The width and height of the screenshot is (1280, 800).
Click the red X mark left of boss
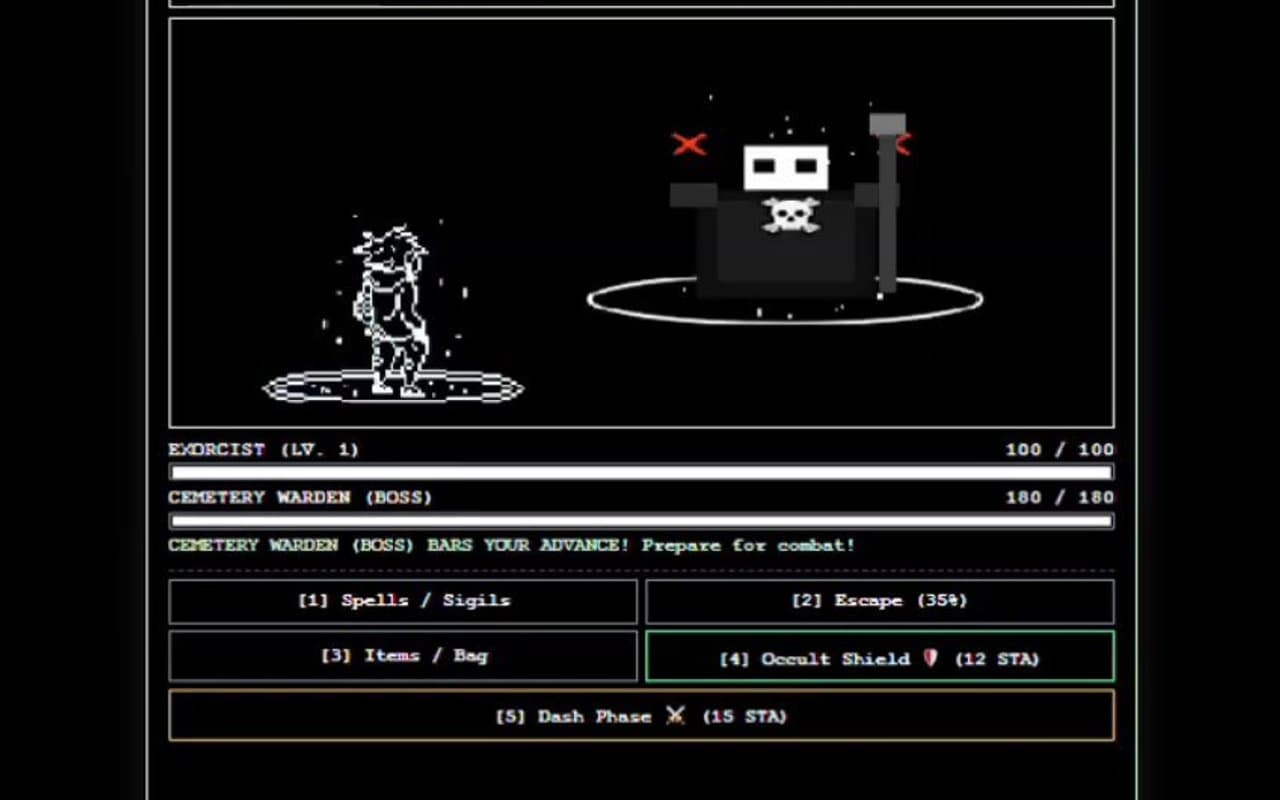coord(689,144)
